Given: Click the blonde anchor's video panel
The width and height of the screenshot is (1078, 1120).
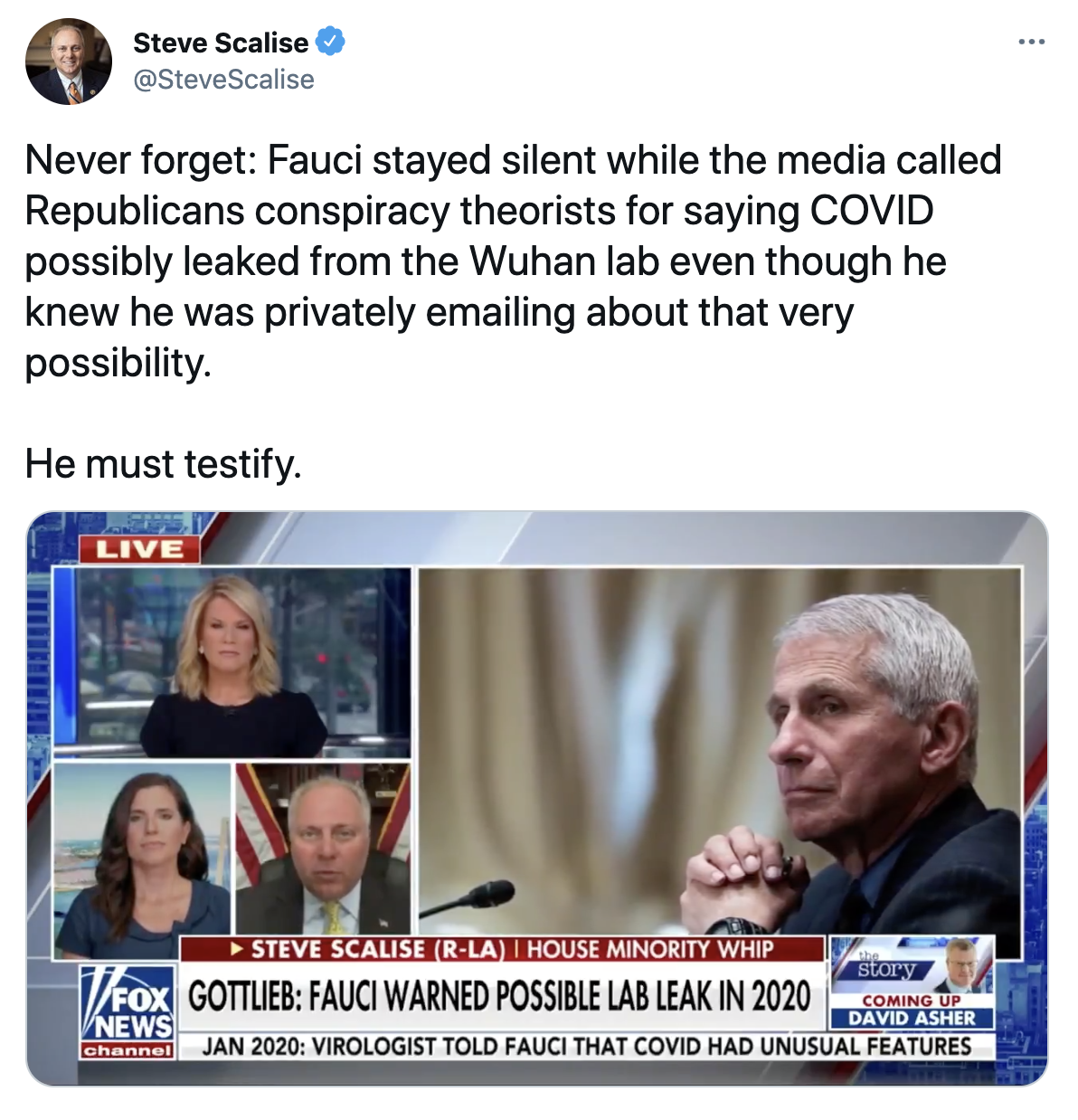Looking at the screenshot, I should click(x=232, y=662).
